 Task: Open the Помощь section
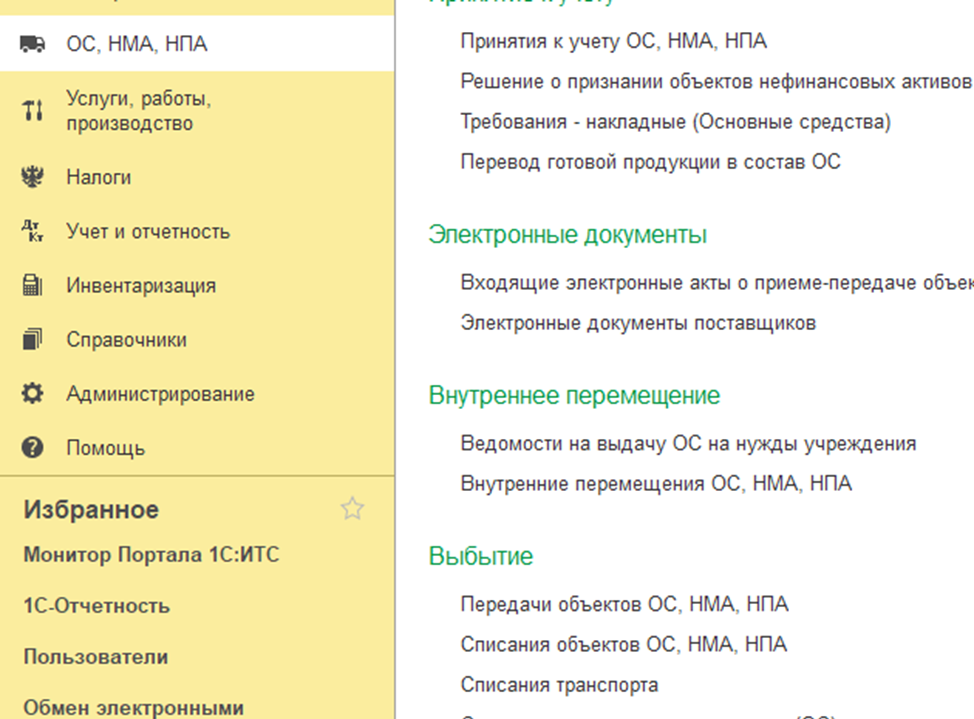pyautogui.click(x=197, y=447)
